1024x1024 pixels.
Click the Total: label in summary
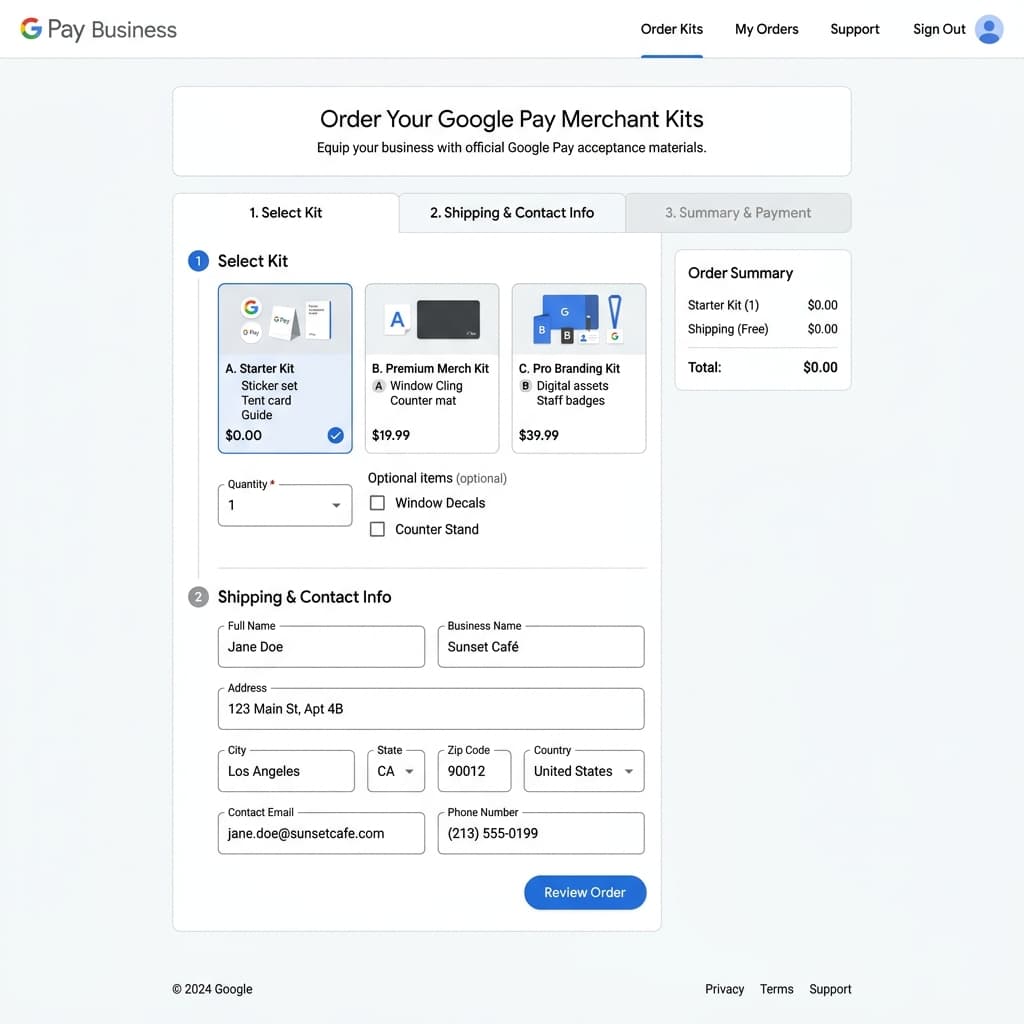point(704,367)
